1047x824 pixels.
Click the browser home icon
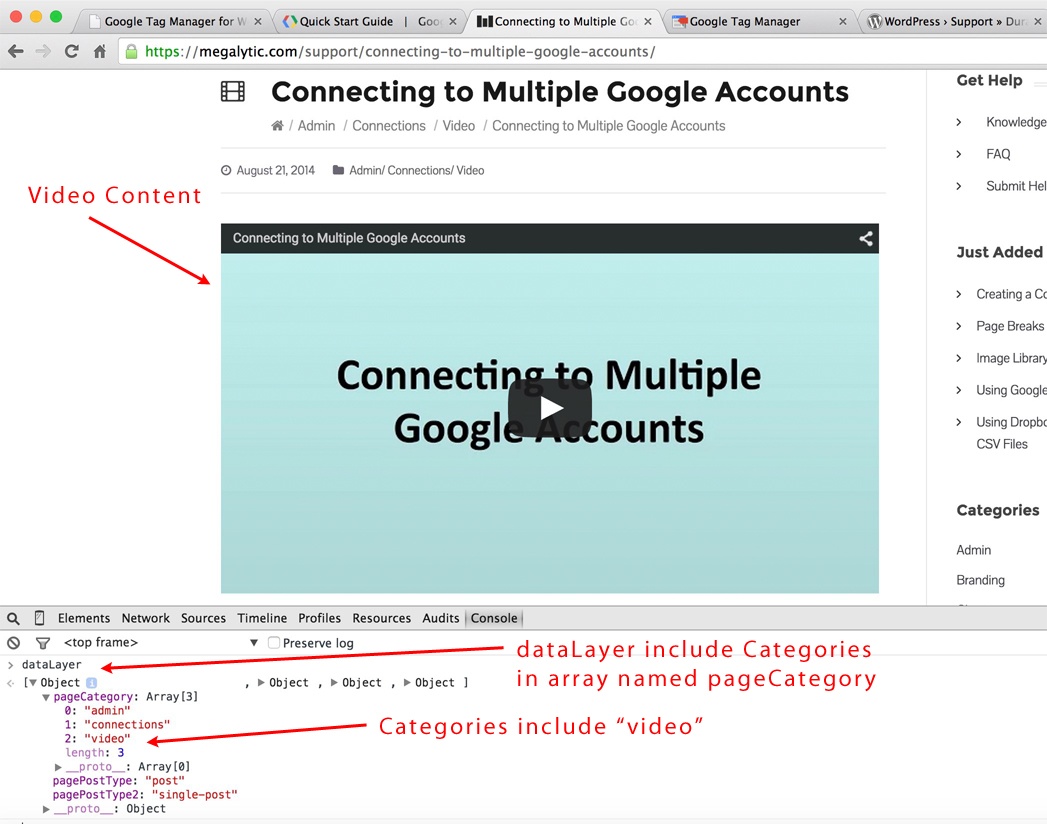click(x=100, y=52)
